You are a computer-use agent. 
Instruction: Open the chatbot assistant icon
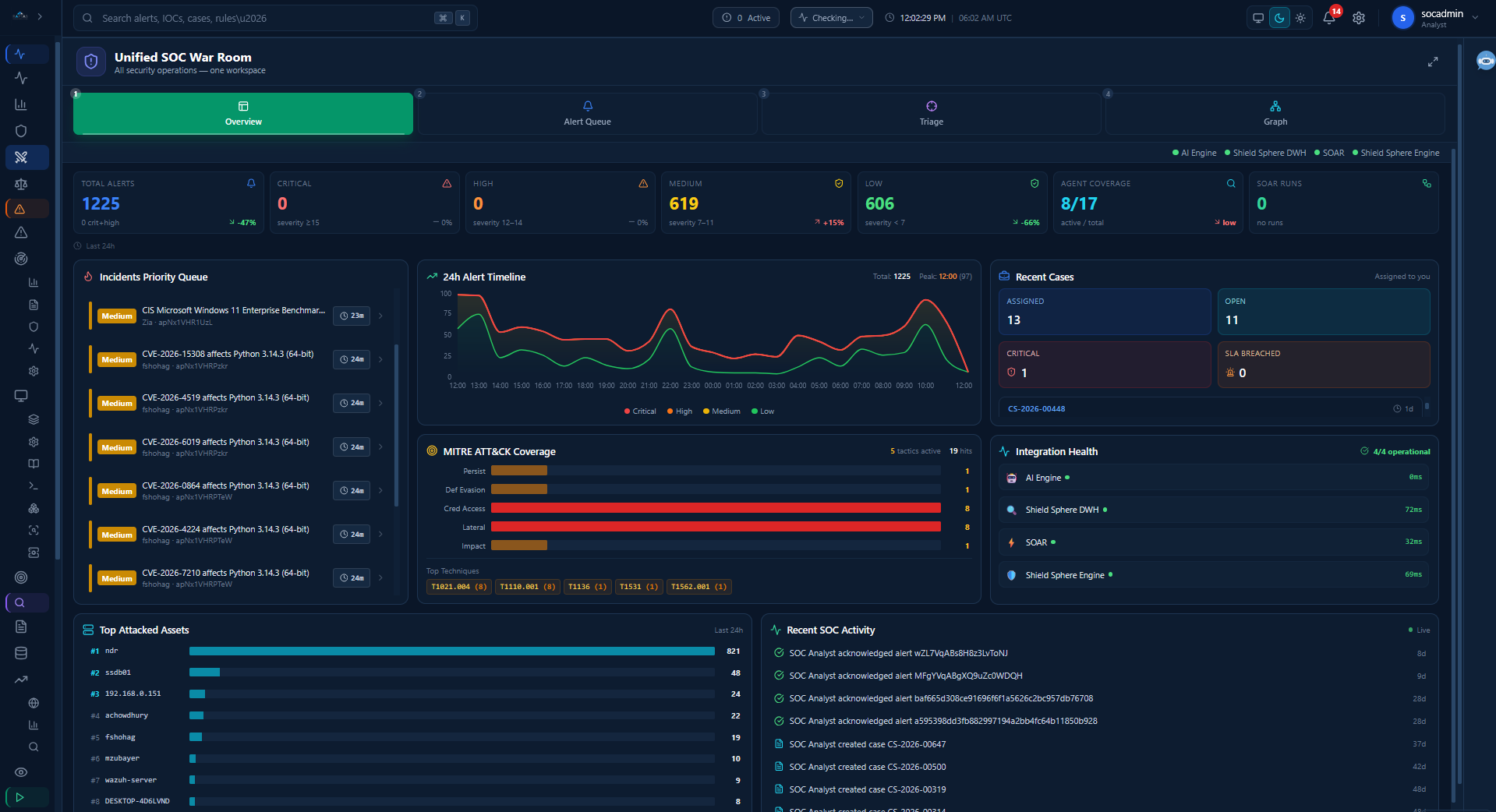[1485, 61]
